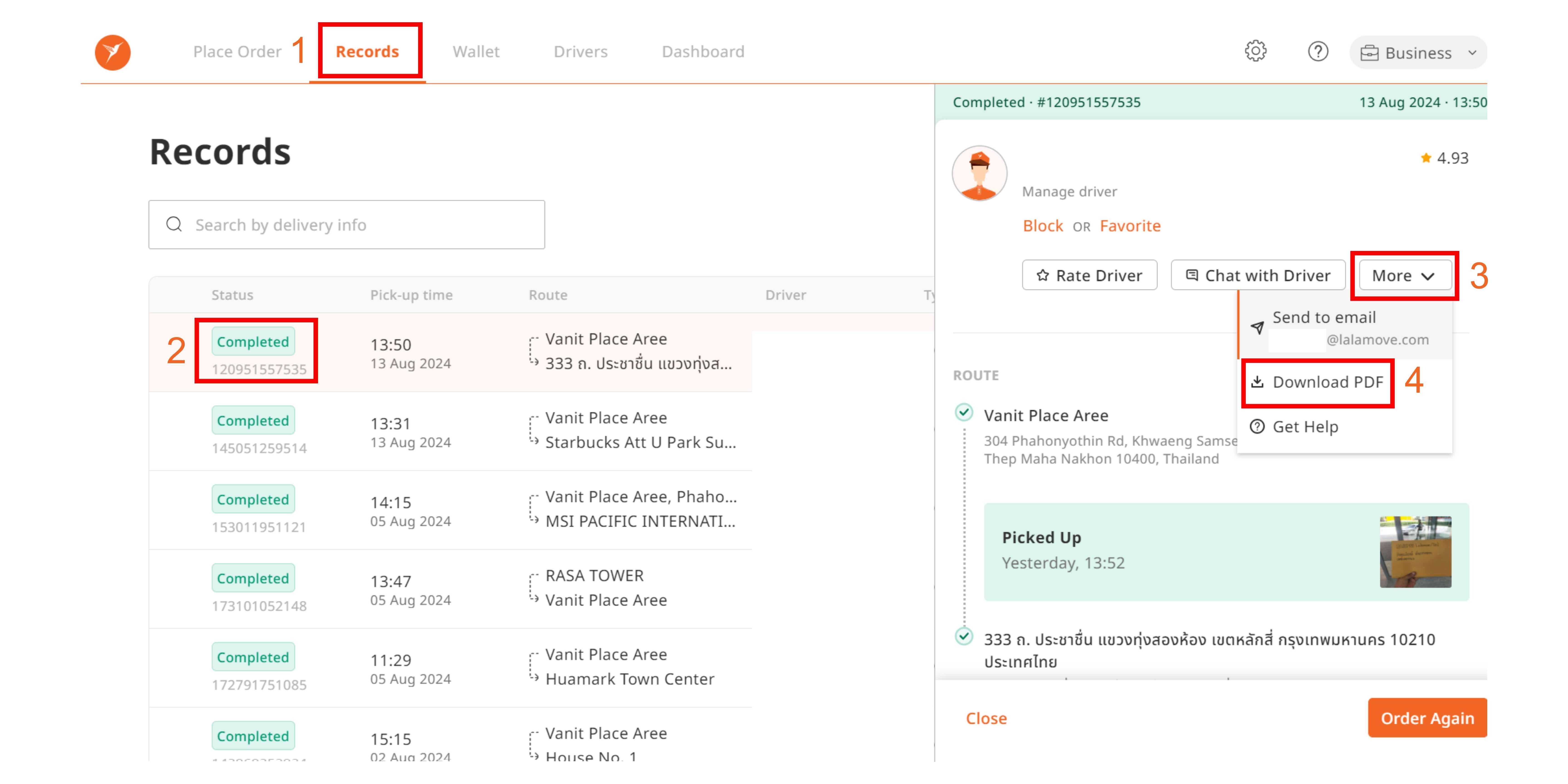
Task: Click the chat bubble icon in Chat with Driver
Action: [x=1192, y=275]
